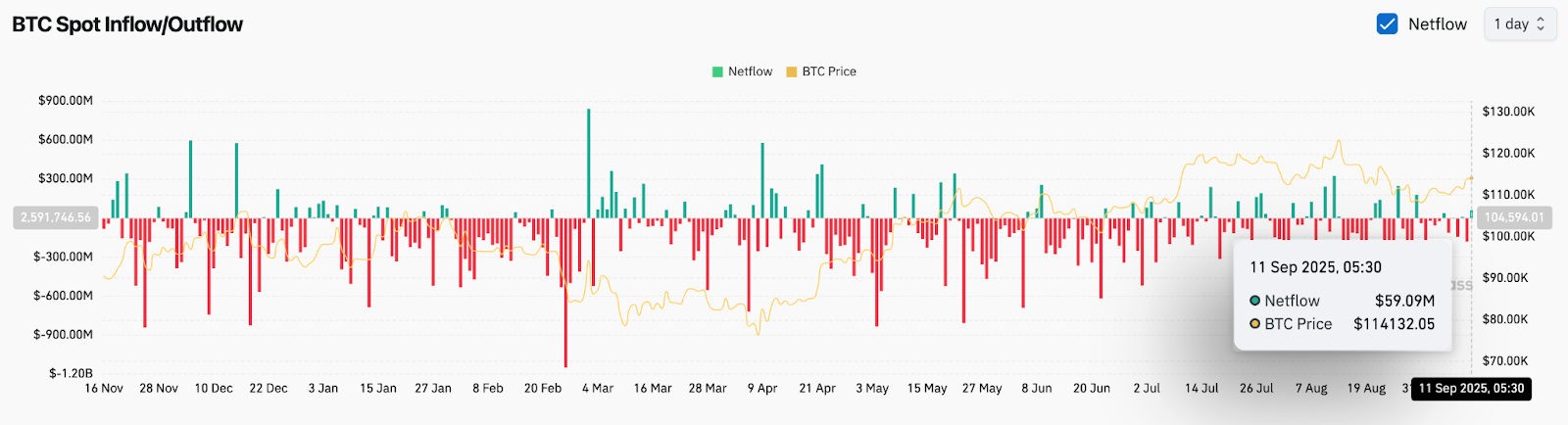The width and height of the screenshot is (1568, 425).
Task: Click the BTC Spot Inflow/Outflow title
Action: (x=127, y=24)
